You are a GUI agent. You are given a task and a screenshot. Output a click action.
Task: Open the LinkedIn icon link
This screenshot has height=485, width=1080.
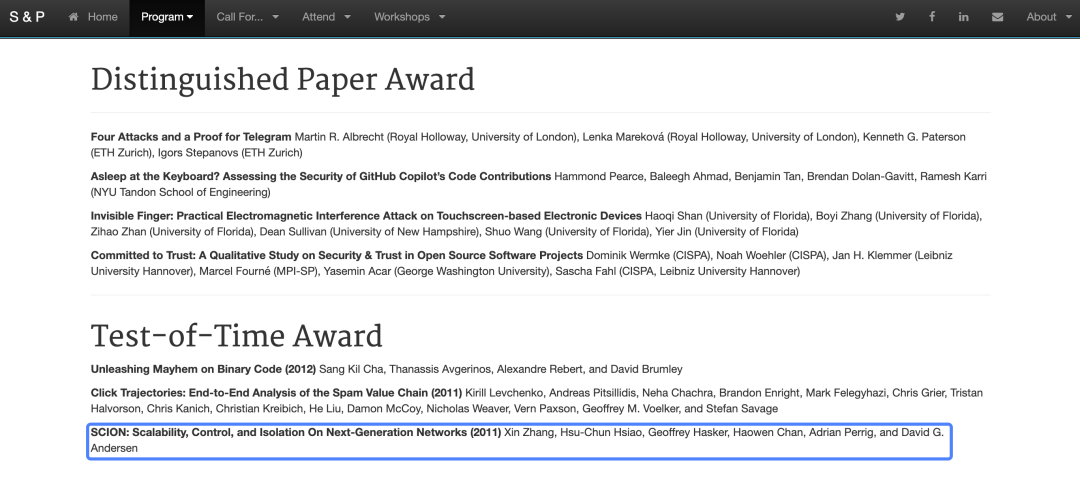pos(964,17)
